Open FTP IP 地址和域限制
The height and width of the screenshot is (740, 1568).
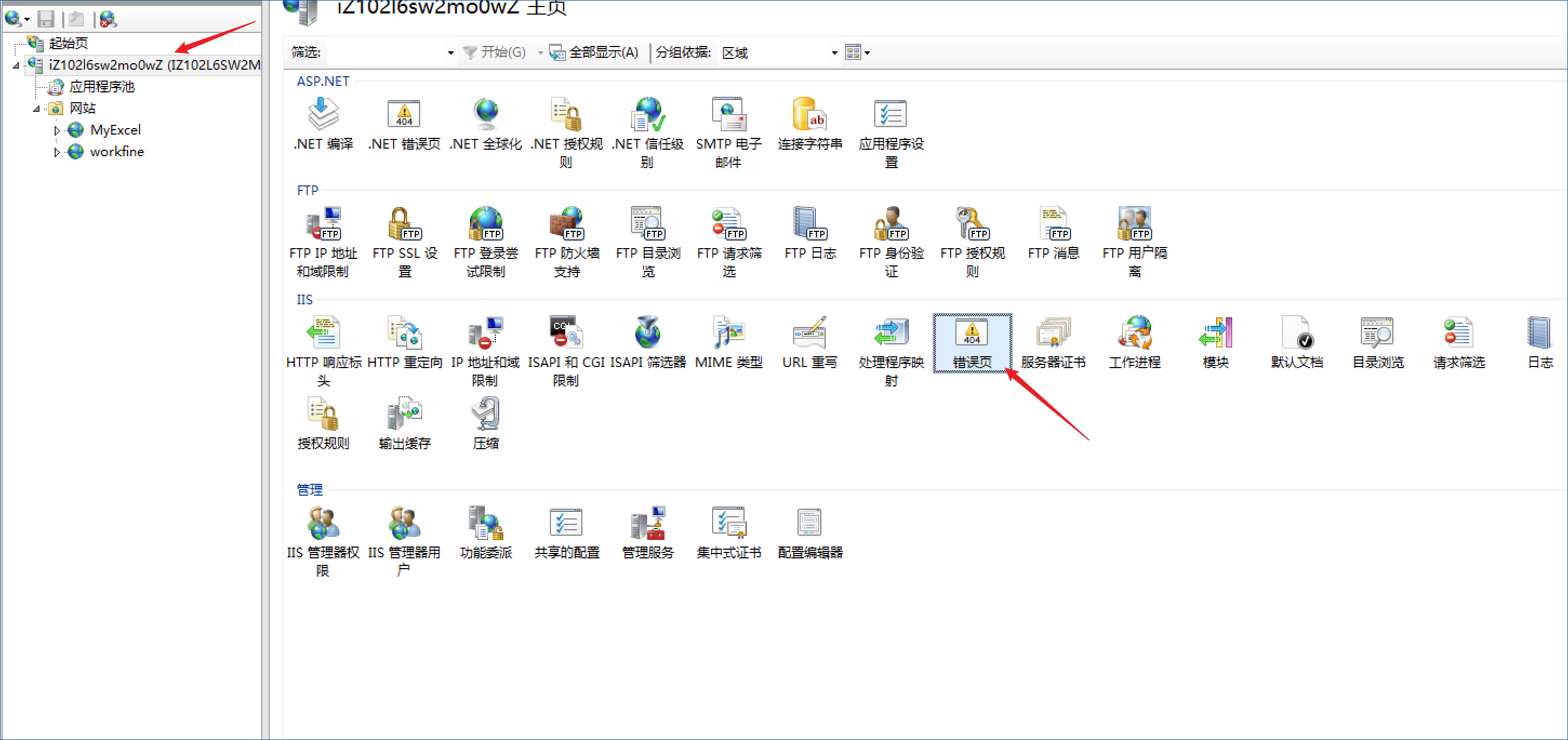[323, 242]
